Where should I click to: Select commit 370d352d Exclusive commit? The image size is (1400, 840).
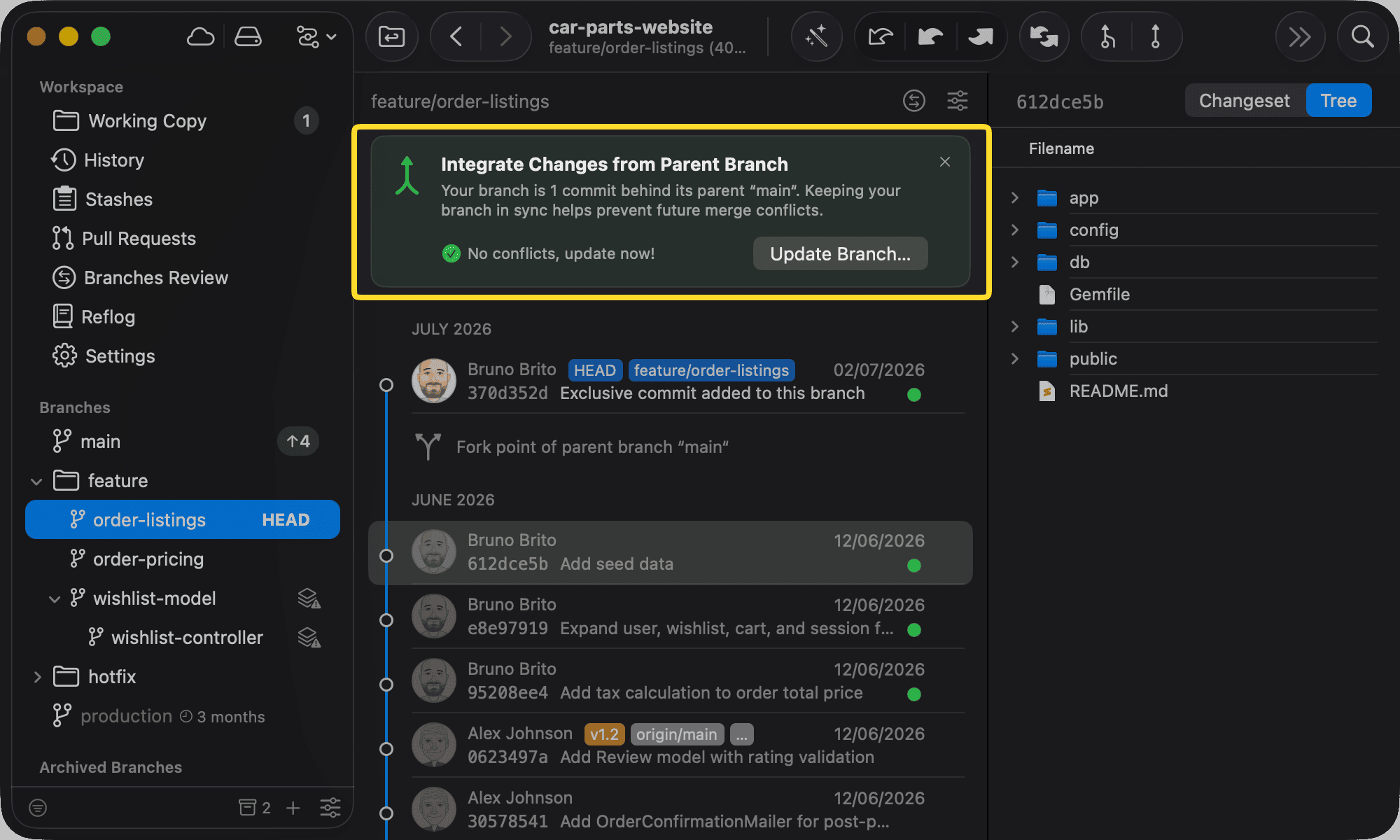click(670, 381)
